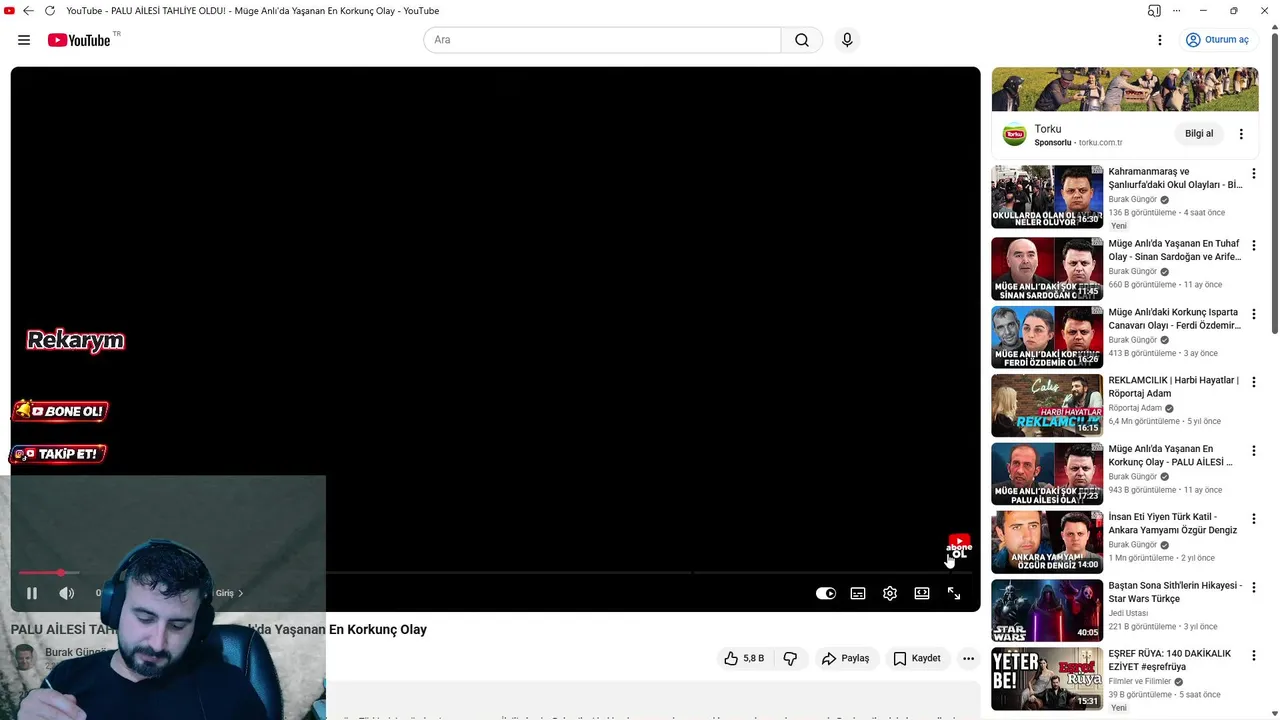Open the YouTube hamburger guide menu
1280x720 pixels.
pyautogui.click(x=24, y=40)
